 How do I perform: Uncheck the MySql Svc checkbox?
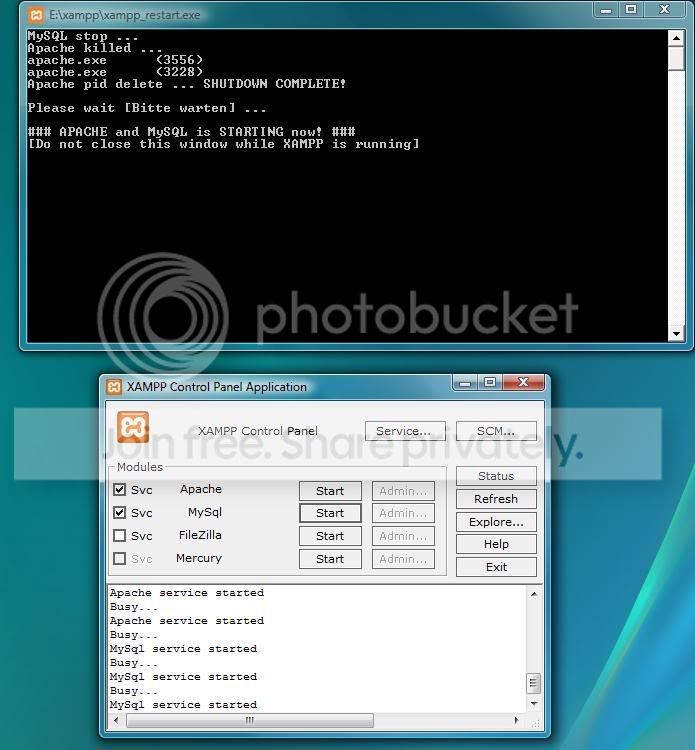(x=120, y=512)
